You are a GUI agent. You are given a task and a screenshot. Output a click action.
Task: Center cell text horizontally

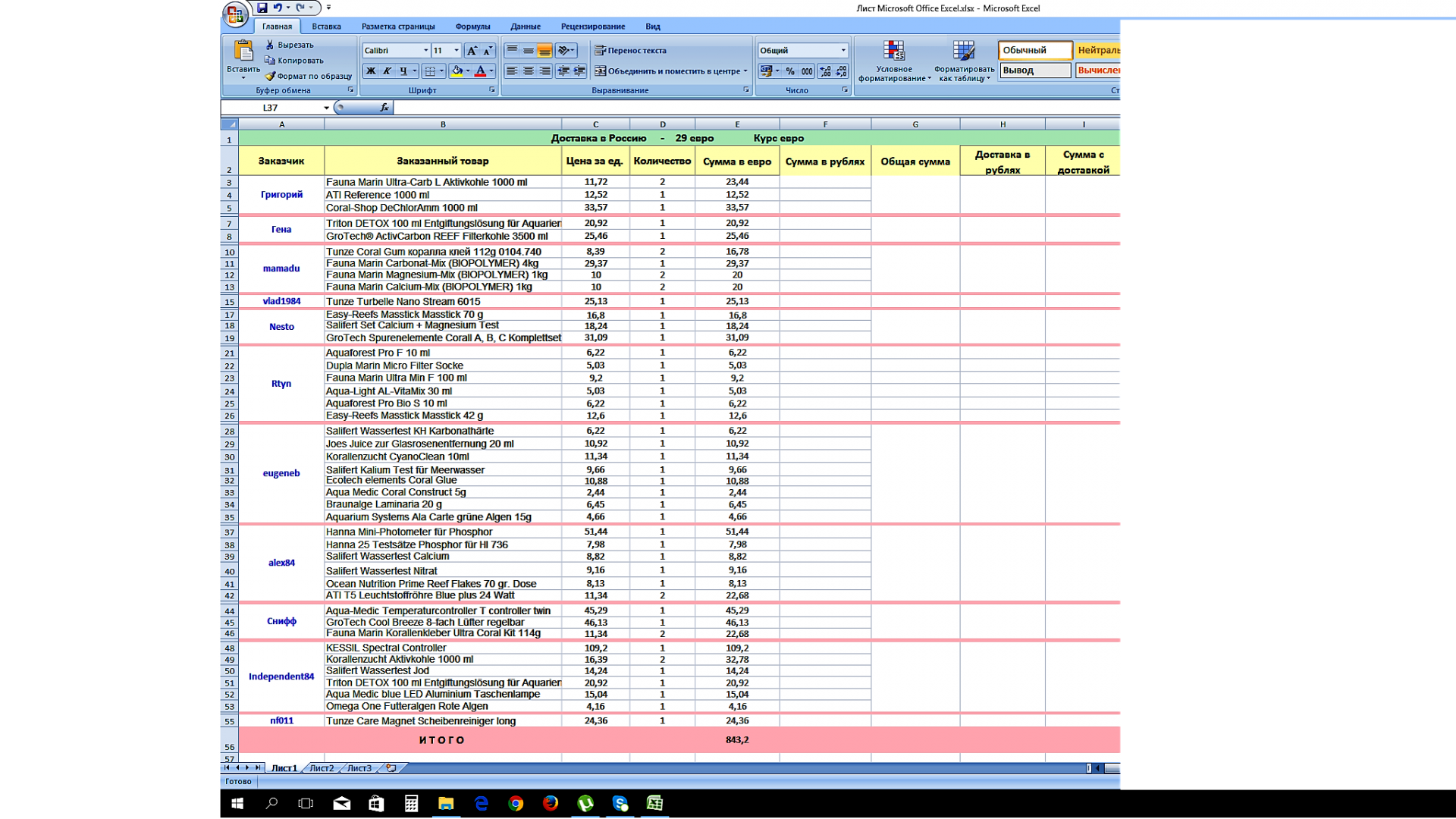click(529, 71)
